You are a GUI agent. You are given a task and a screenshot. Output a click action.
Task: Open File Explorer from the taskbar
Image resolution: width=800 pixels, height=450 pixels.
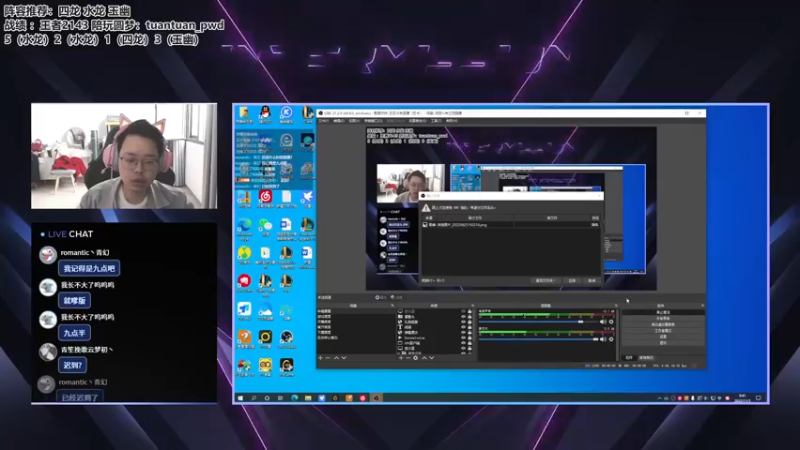pos(308,398)
